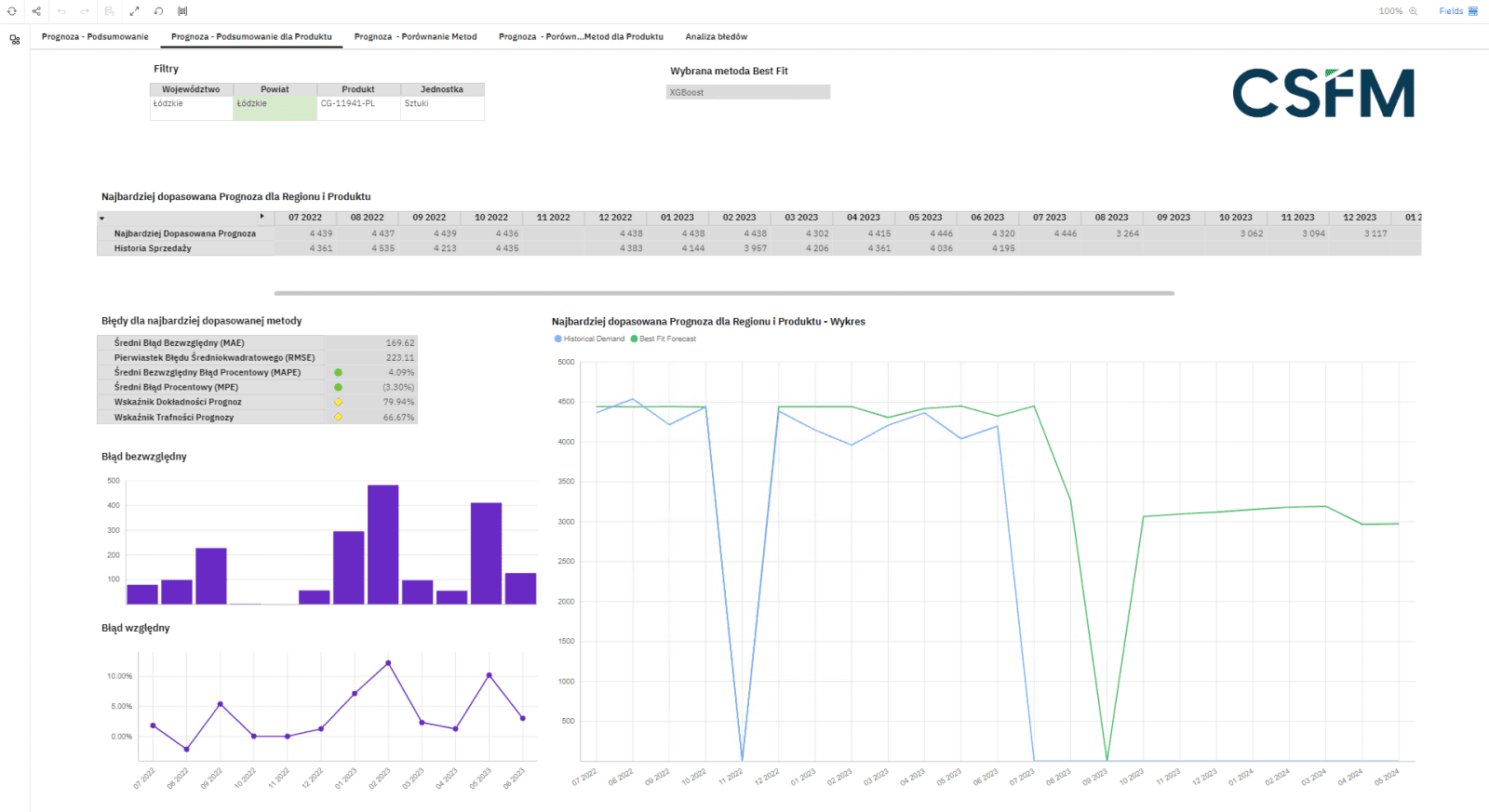
Task: Expand the column arrow before 07 2022
Action: [262, 217]
